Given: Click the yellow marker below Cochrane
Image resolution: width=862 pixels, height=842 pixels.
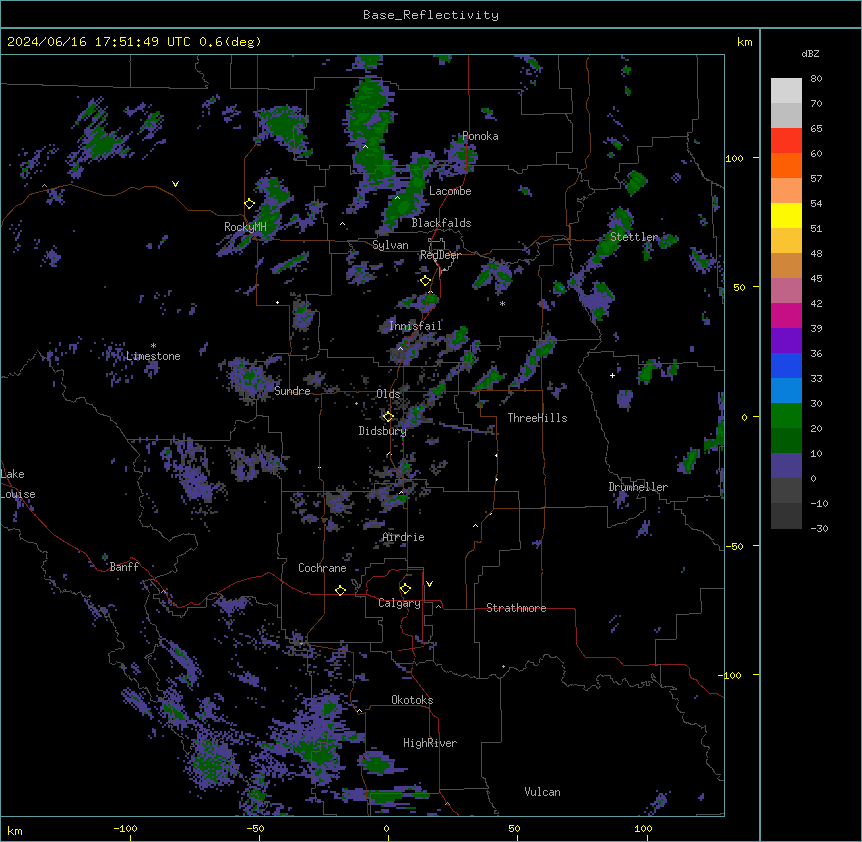Looking at the screenshot, I should (340, 590).
